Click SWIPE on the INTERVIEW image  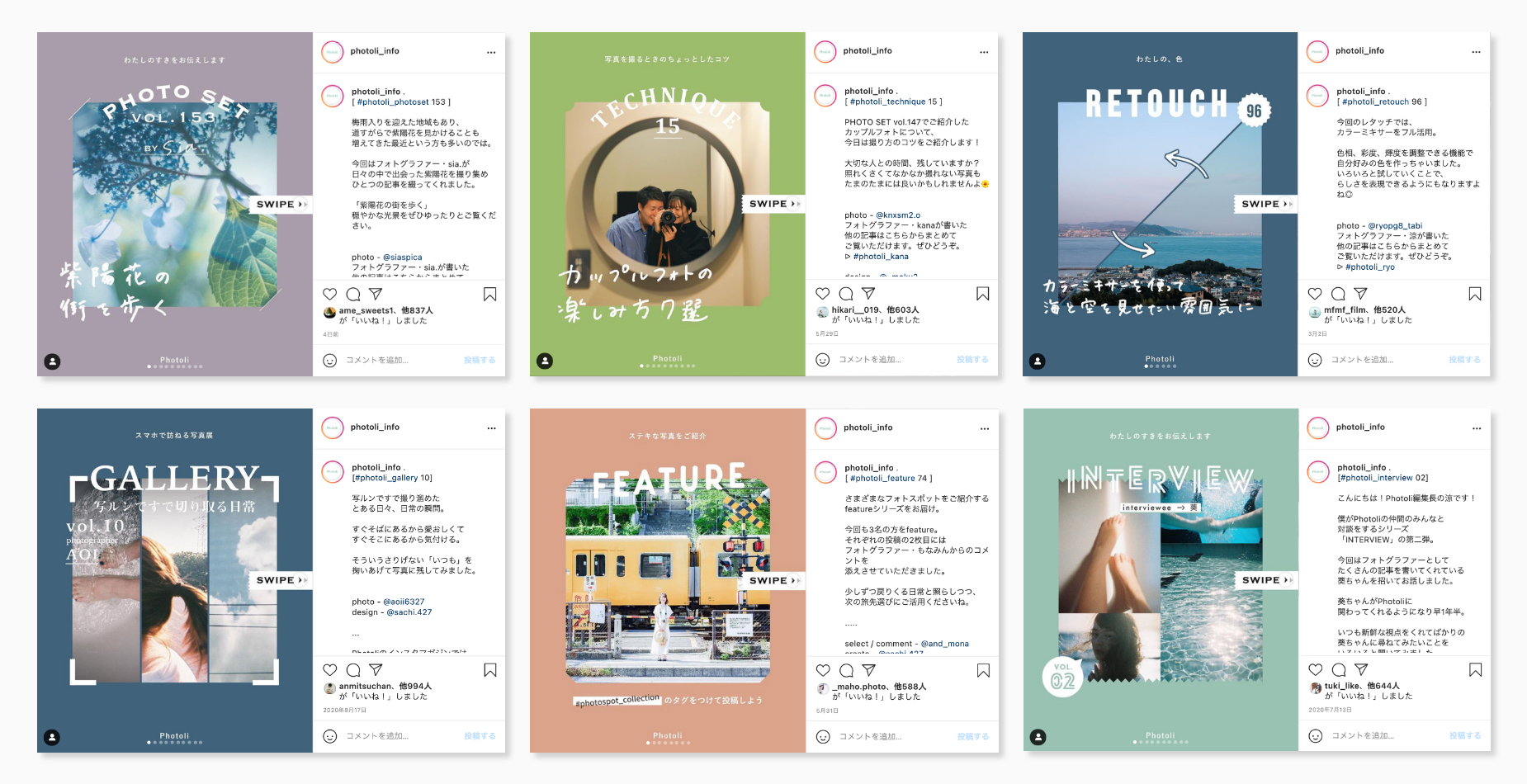pos(1267,580)
